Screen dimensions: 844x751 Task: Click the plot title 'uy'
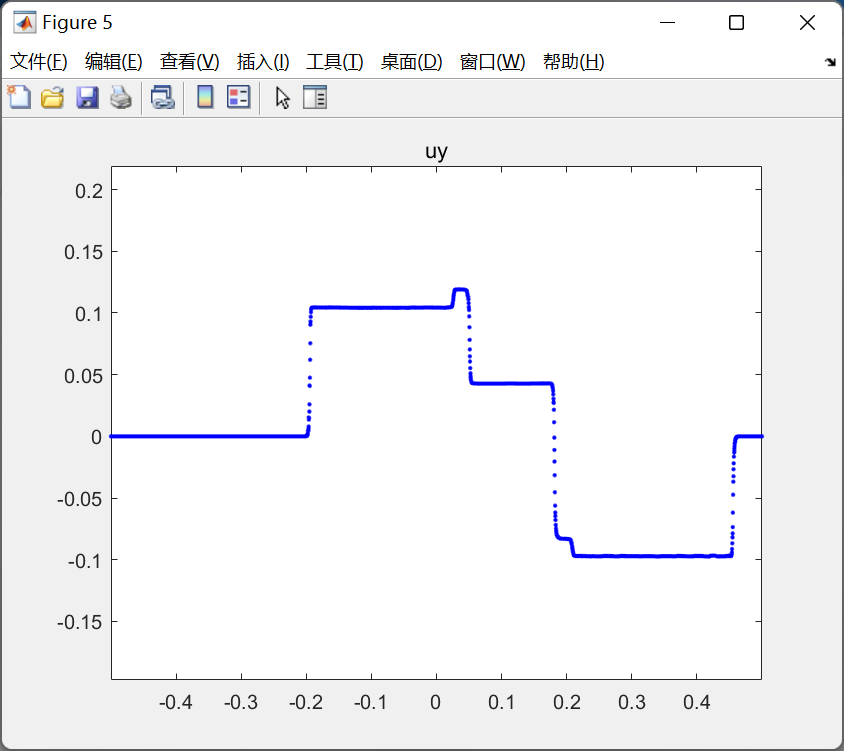pyautogui.click(x=437, y=151)
